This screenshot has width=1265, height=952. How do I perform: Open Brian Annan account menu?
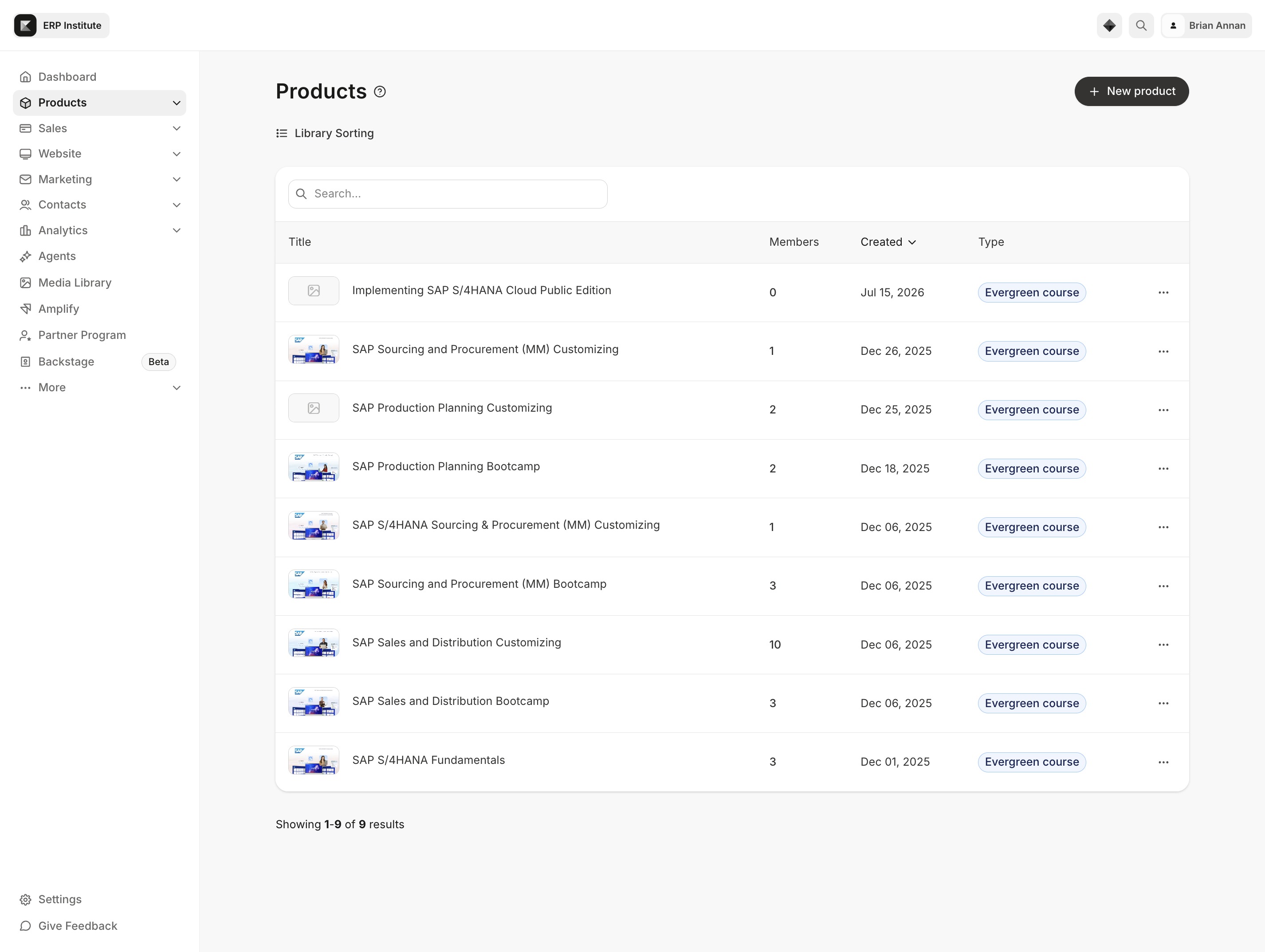coord(1206,26)
